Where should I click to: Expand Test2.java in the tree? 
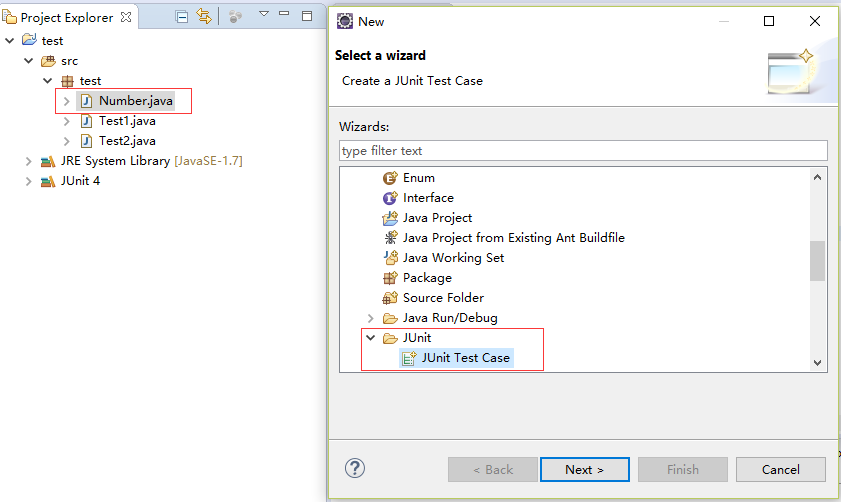(67, 141)
